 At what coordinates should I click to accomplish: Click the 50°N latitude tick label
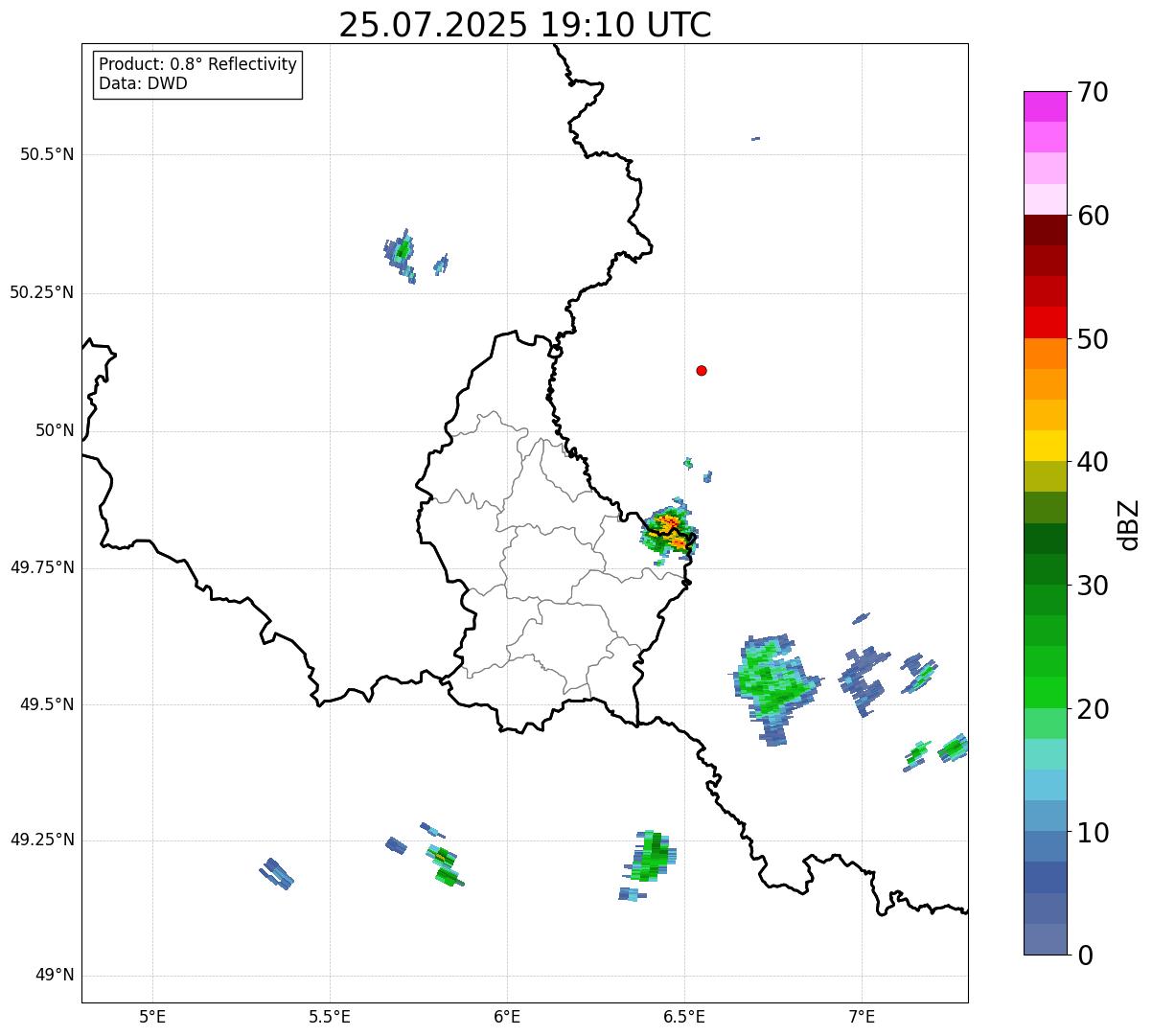(x=55, y=430)
